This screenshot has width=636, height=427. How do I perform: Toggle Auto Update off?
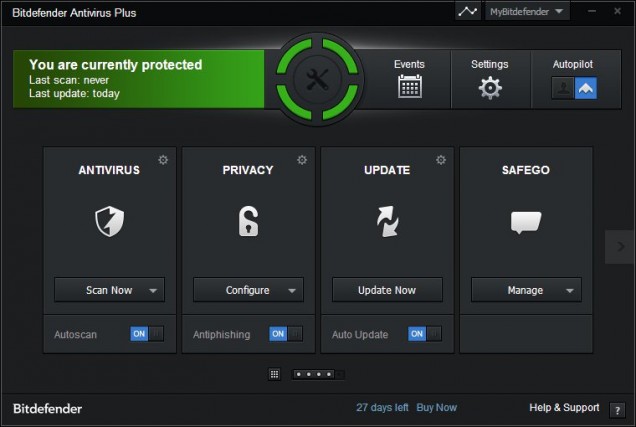(x=425, y=334)
